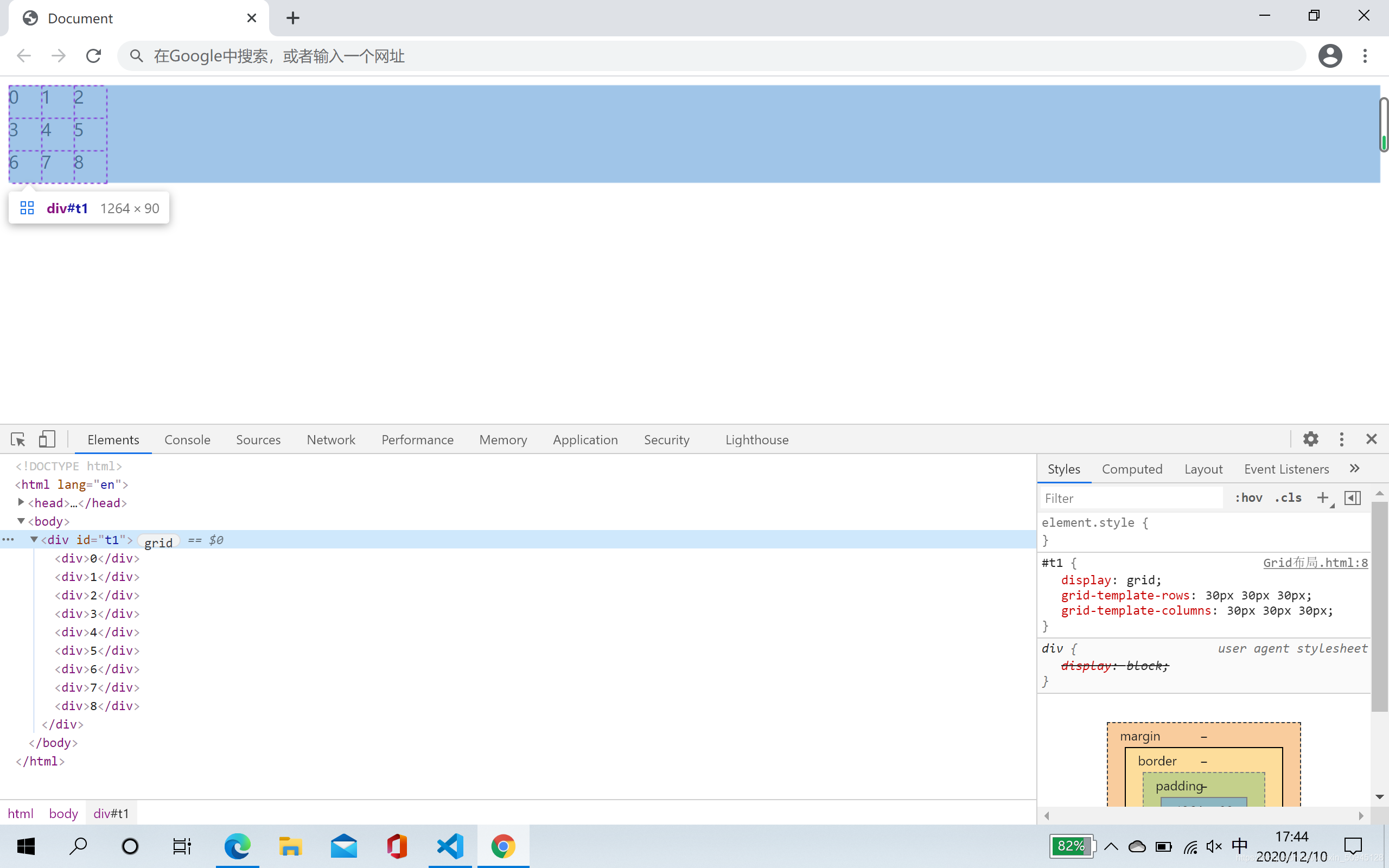Open DevTools settings gear

click(1310, 439)
